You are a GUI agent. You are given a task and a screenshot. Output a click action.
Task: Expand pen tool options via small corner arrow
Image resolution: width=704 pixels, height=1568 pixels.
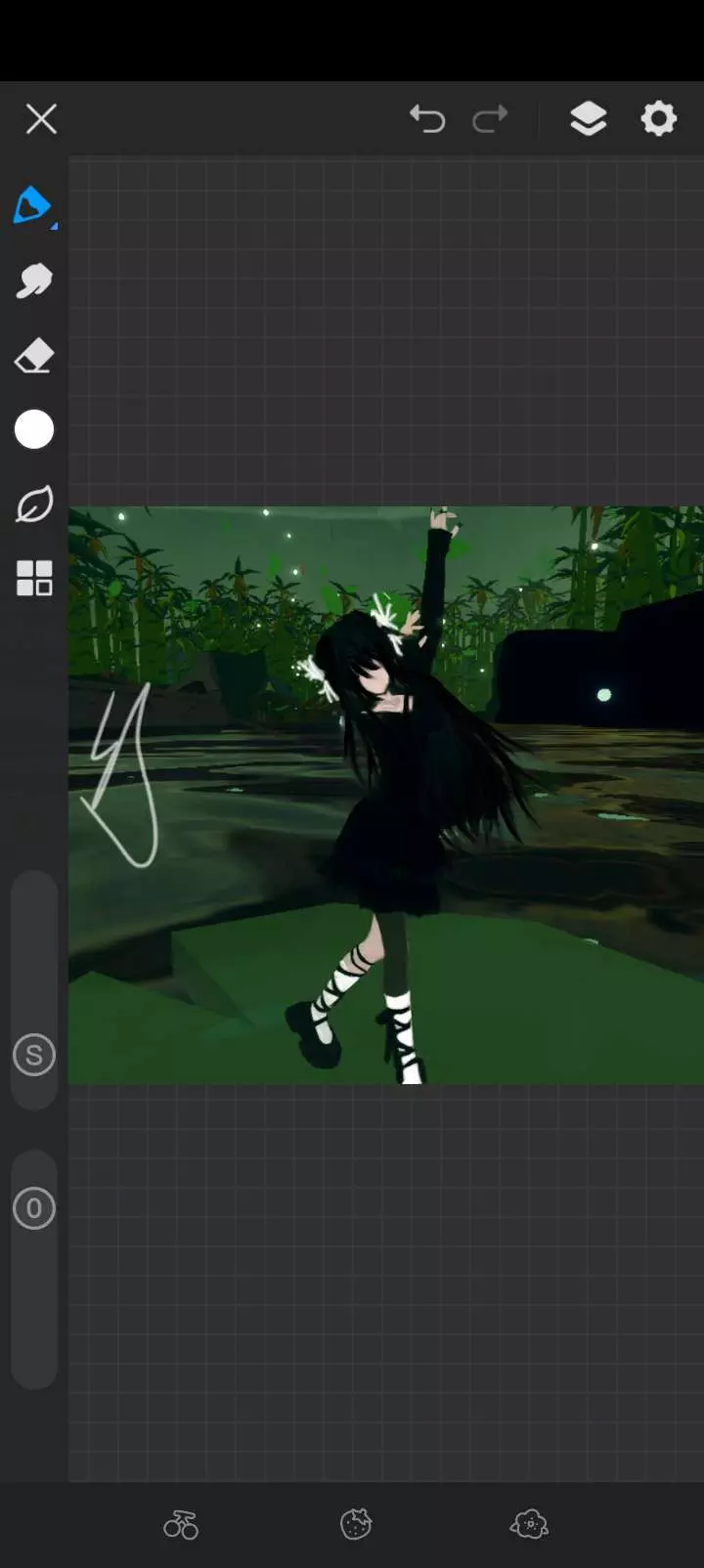(54, 227)
